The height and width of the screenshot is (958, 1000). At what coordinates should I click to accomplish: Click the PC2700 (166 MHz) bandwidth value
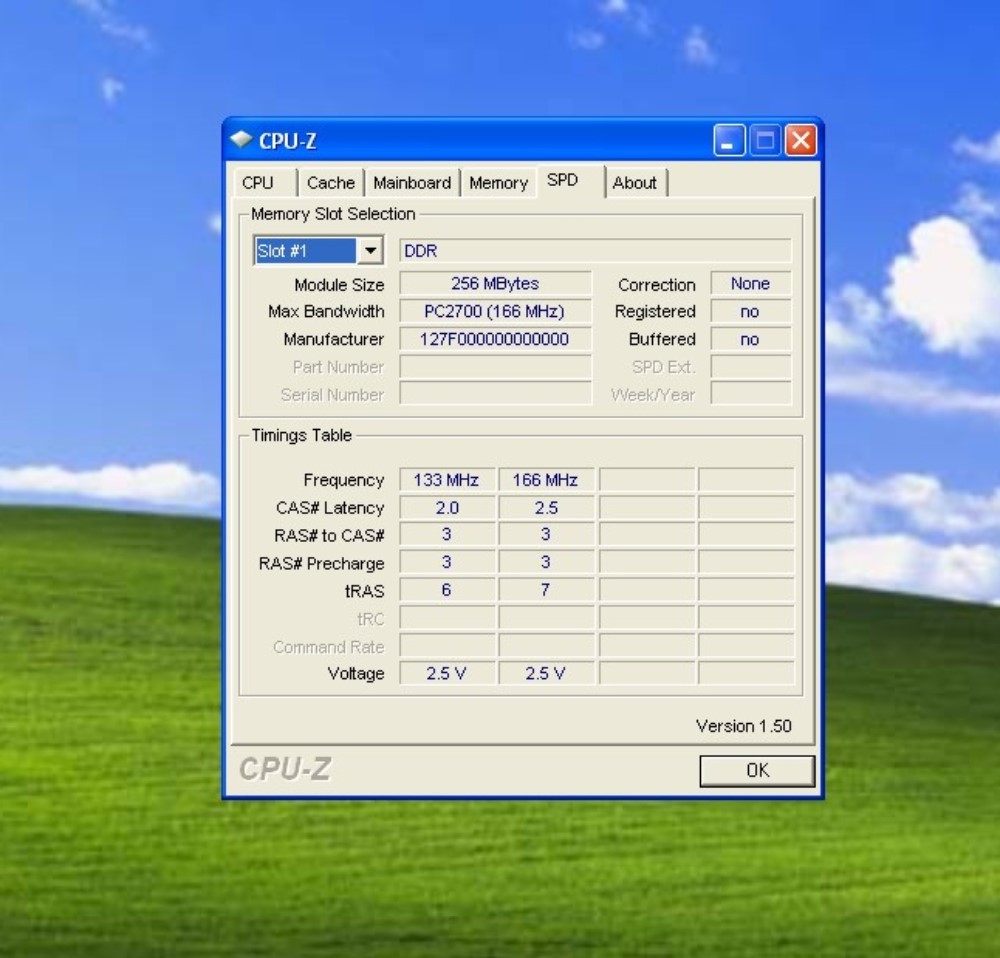coord(496,311)
